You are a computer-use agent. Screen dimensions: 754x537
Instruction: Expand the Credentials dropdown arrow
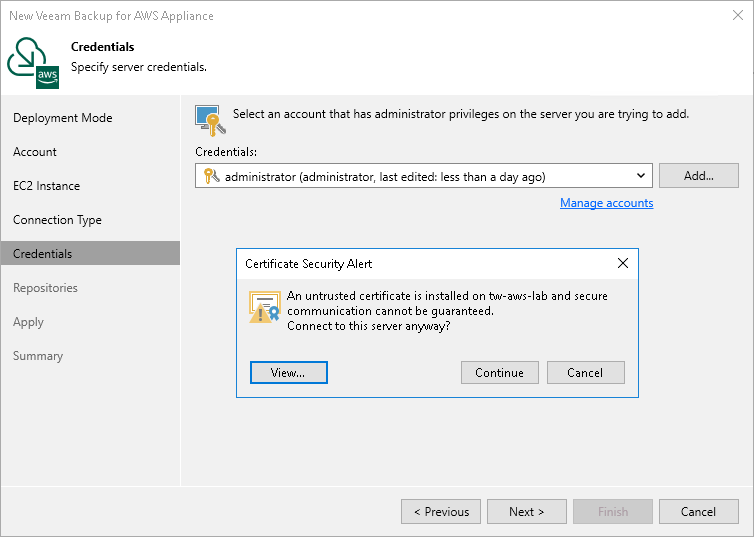(642, 176)
